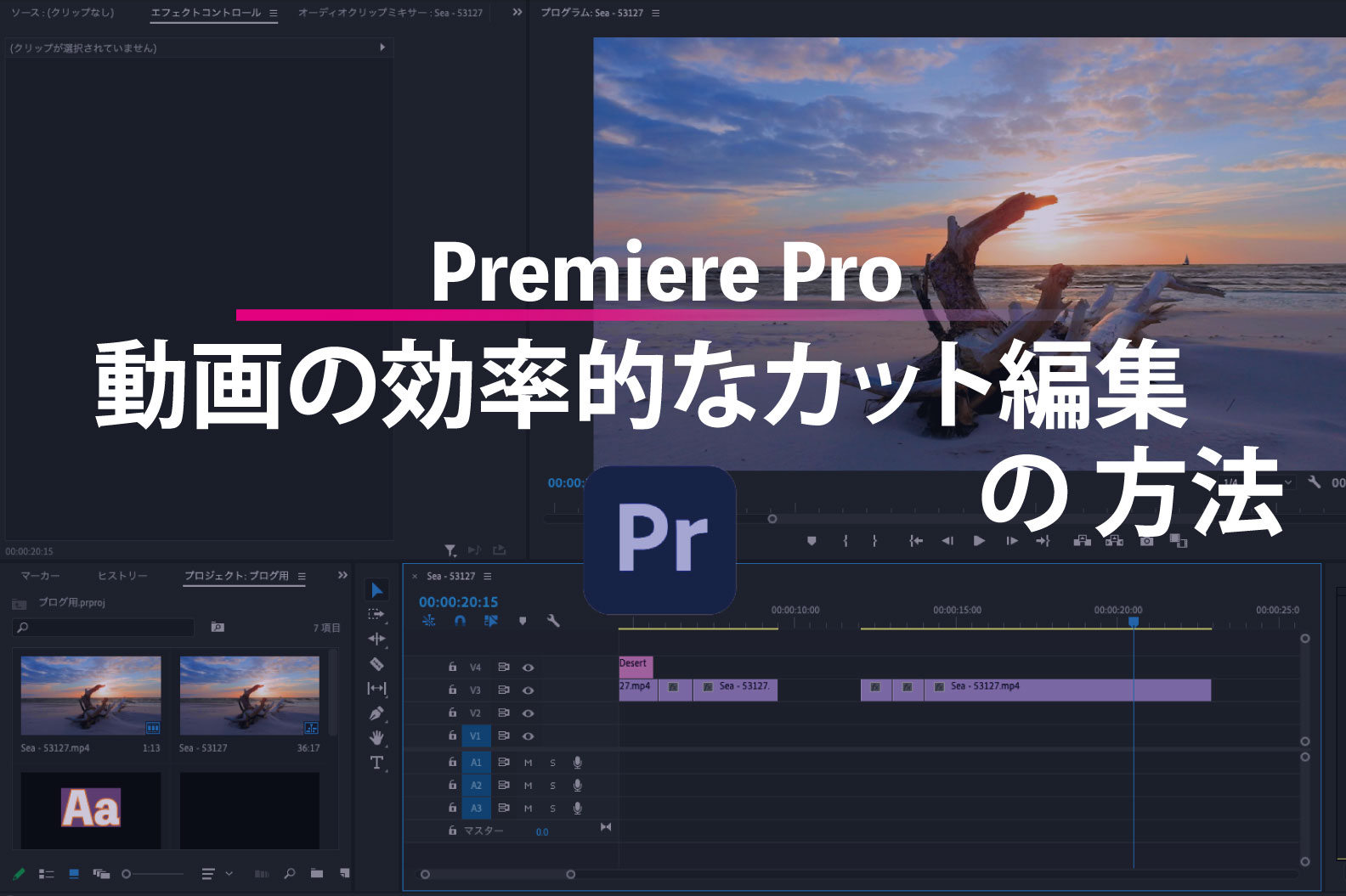Select the Hand tool

376,738
